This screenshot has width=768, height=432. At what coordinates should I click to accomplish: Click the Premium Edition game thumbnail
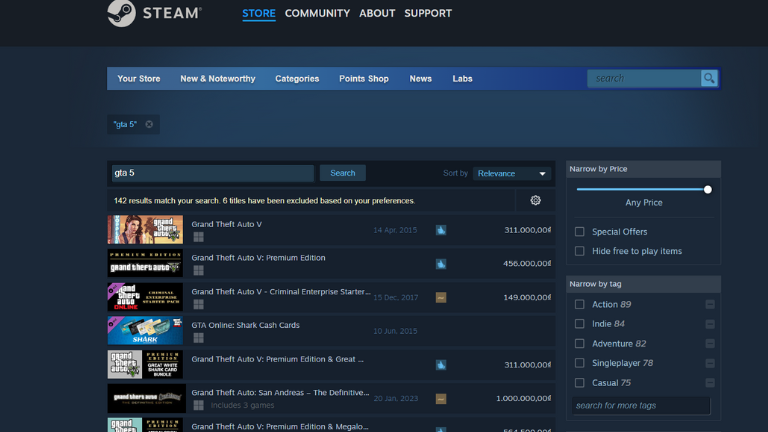[145, 263]
